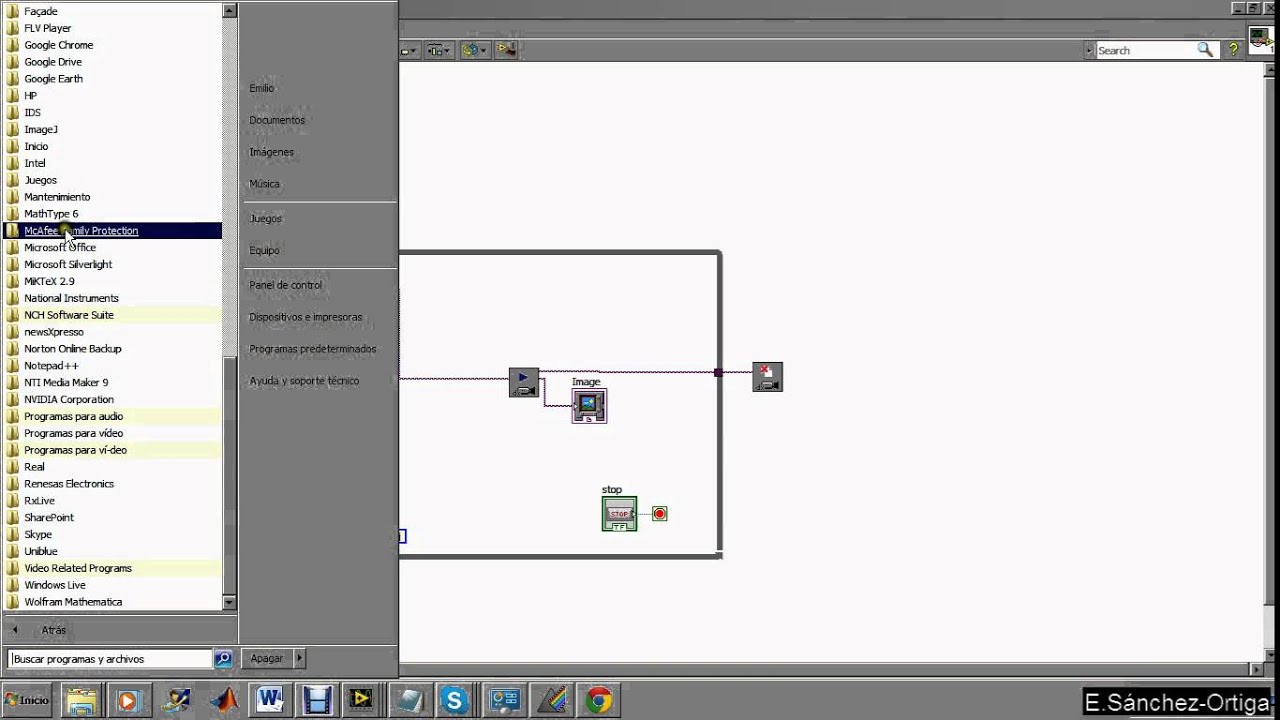Open the Programas para audio folder
This screenshot has width=1280, height=720.
pos(112,416)
